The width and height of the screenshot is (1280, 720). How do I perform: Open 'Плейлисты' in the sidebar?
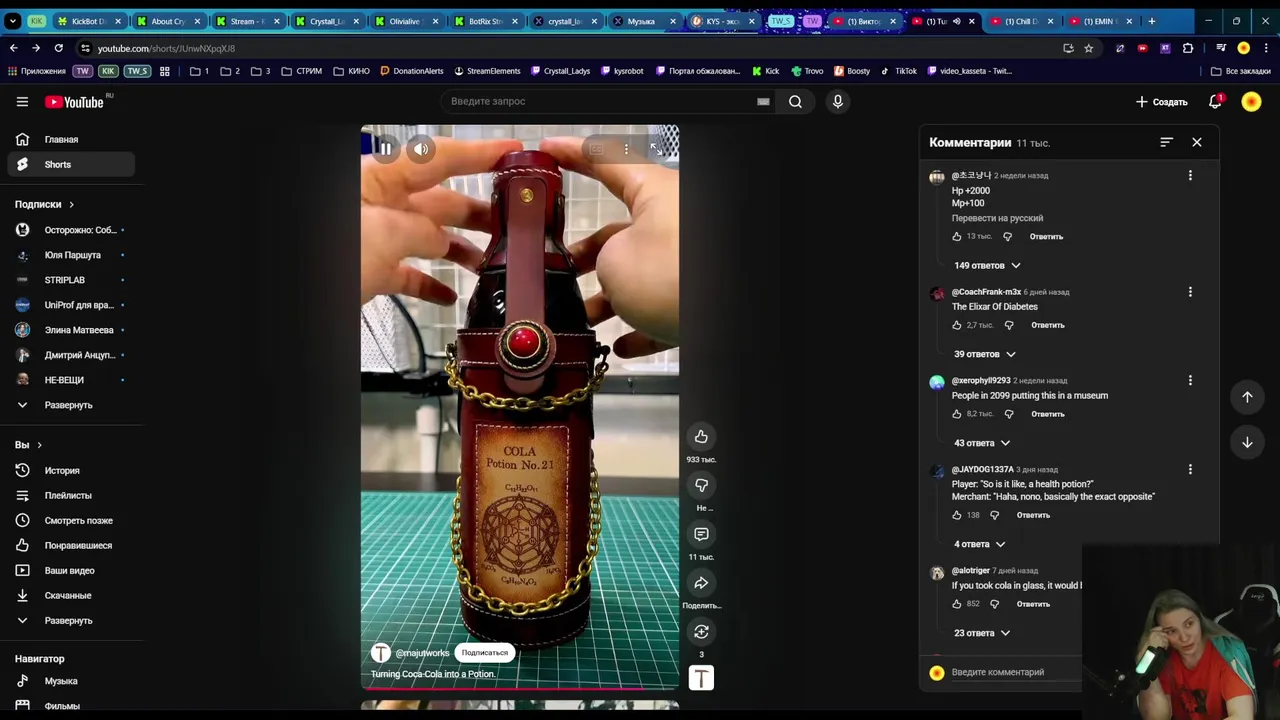tap(70, 495)
